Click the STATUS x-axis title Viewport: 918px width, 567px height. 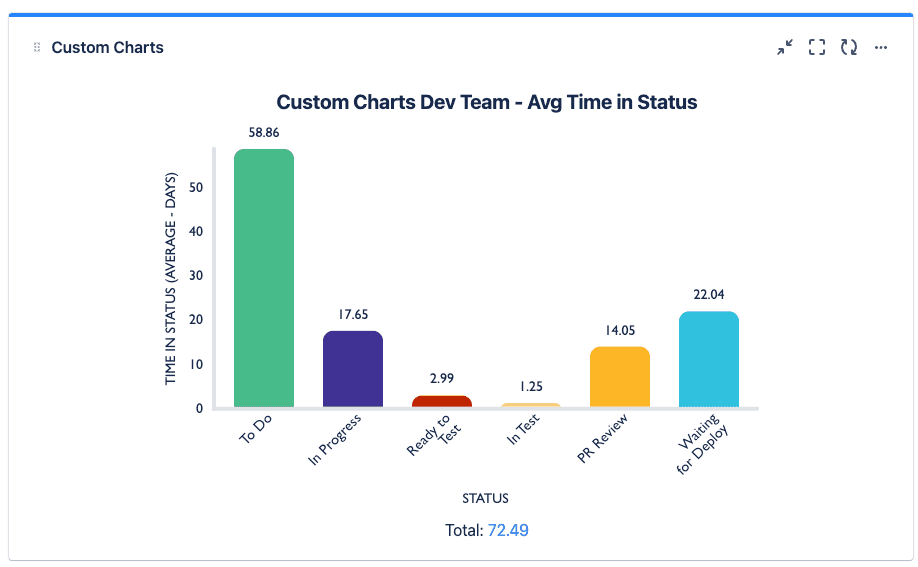[486, 498]
